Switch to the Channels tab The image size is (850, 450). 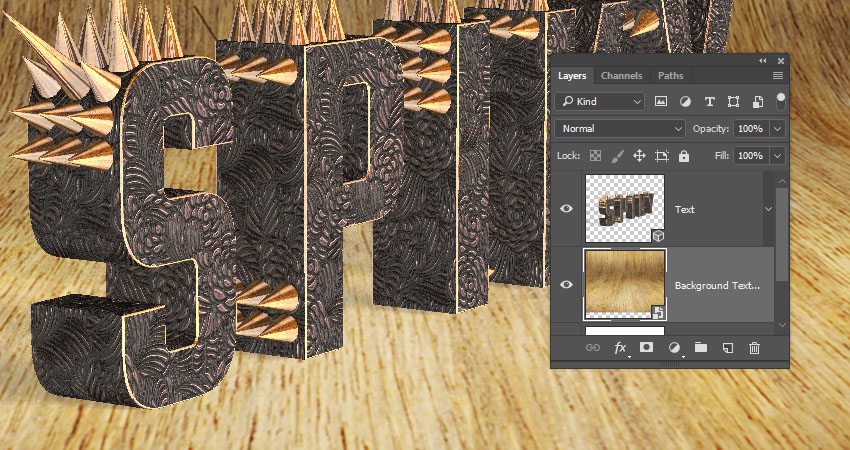point(622,76)
